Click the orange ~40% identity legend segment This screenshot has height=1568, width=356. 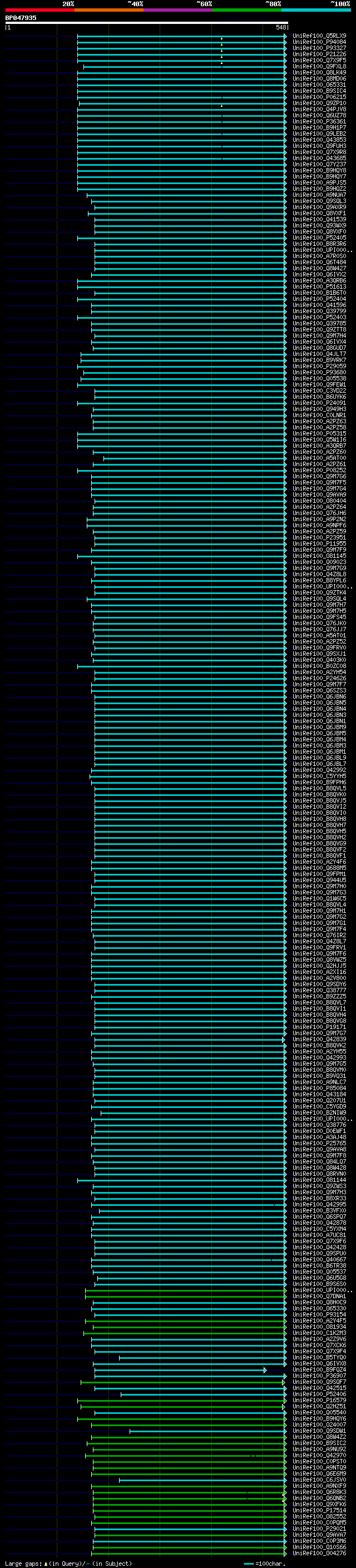coord(109,10)
